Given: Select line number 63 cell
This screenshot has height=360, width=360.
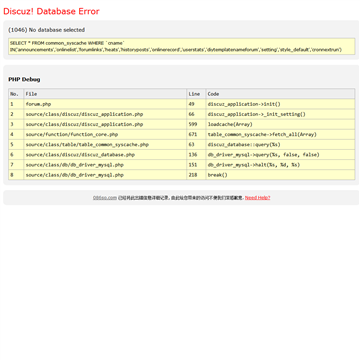Looking at the screenshot, I should pyautogui.click(x=196, y=145).
